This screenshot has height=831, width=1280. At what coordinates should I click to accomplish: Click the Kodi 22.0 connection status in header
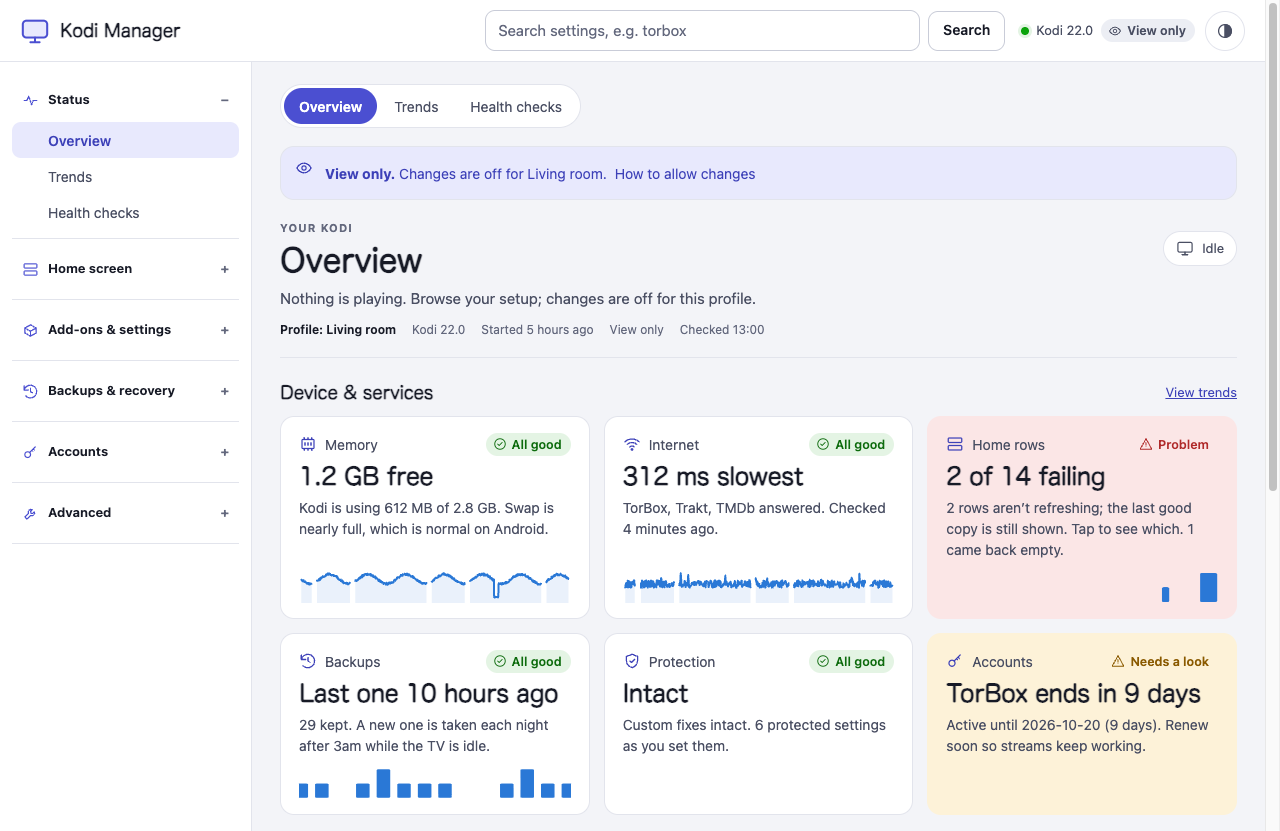tap(1056, 31)
